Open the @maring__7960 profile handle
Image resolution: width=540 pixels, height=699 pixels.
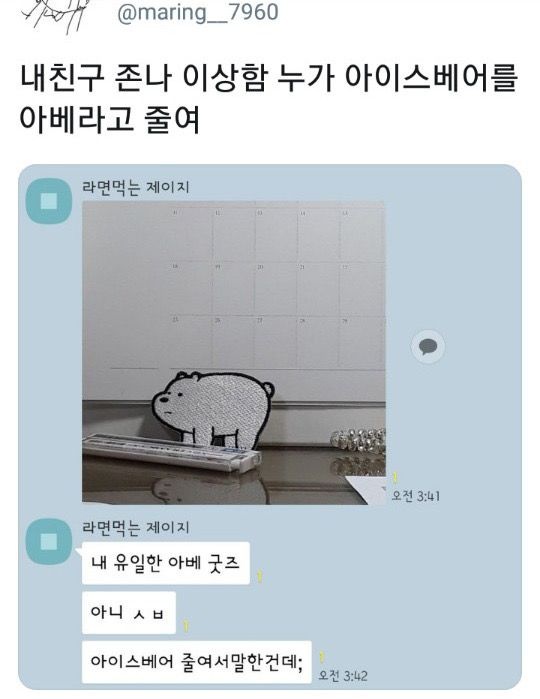coord(198,12)
